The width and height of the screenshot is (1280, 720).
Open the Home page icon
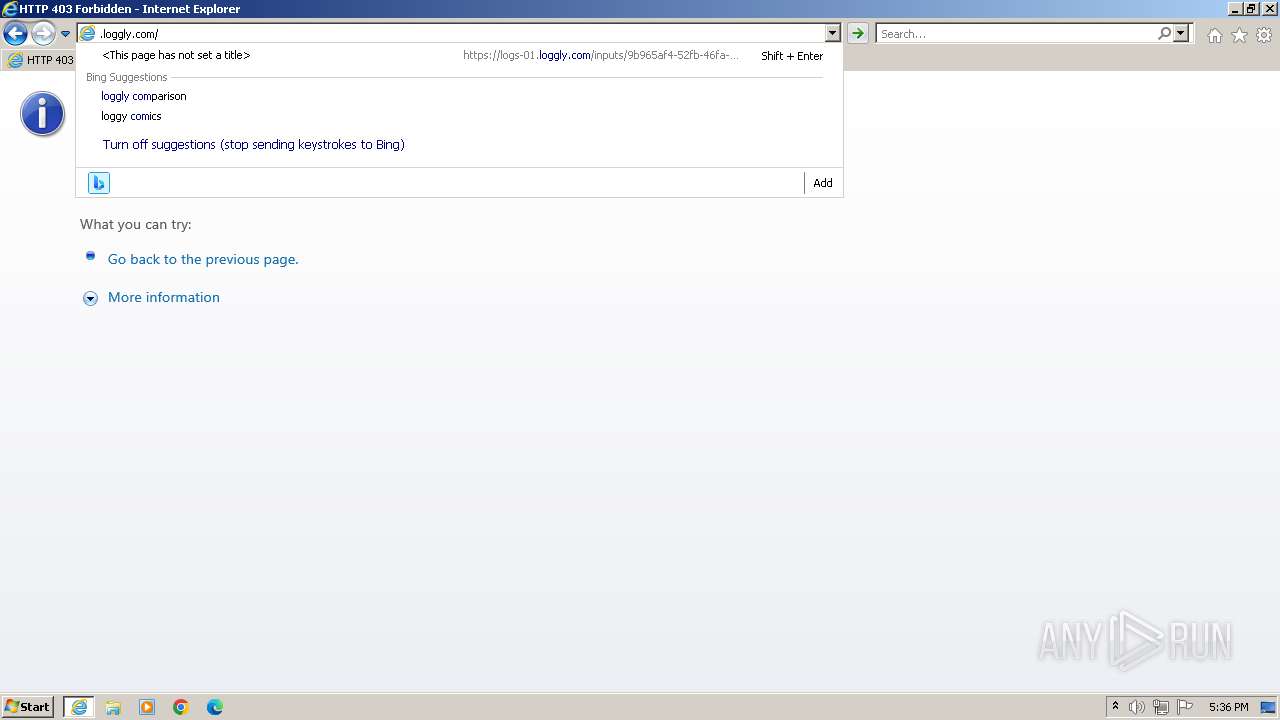pyautogui.click(x=1214, y=35)
